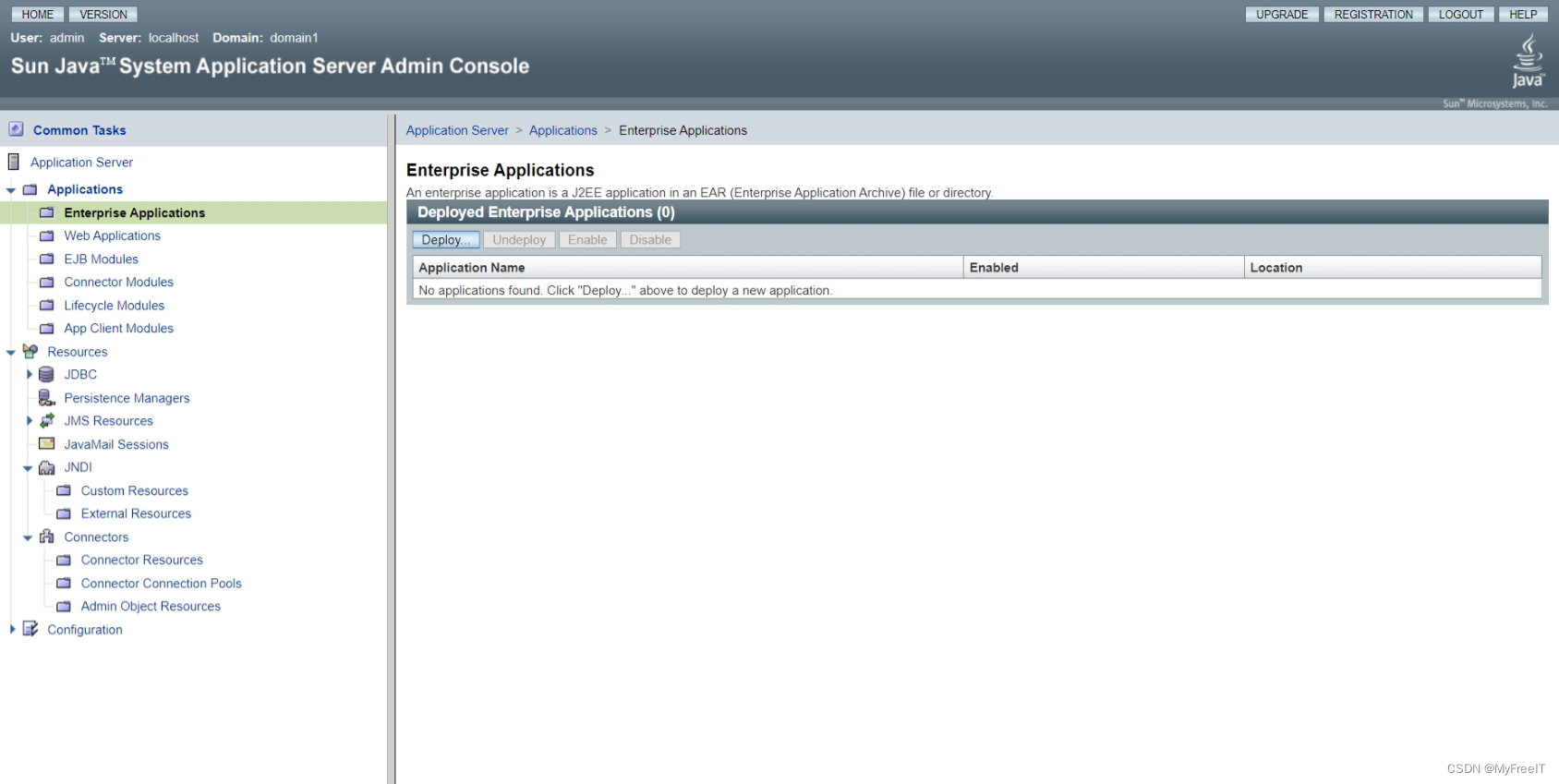Click the JDBC database icon

point(46,374)
